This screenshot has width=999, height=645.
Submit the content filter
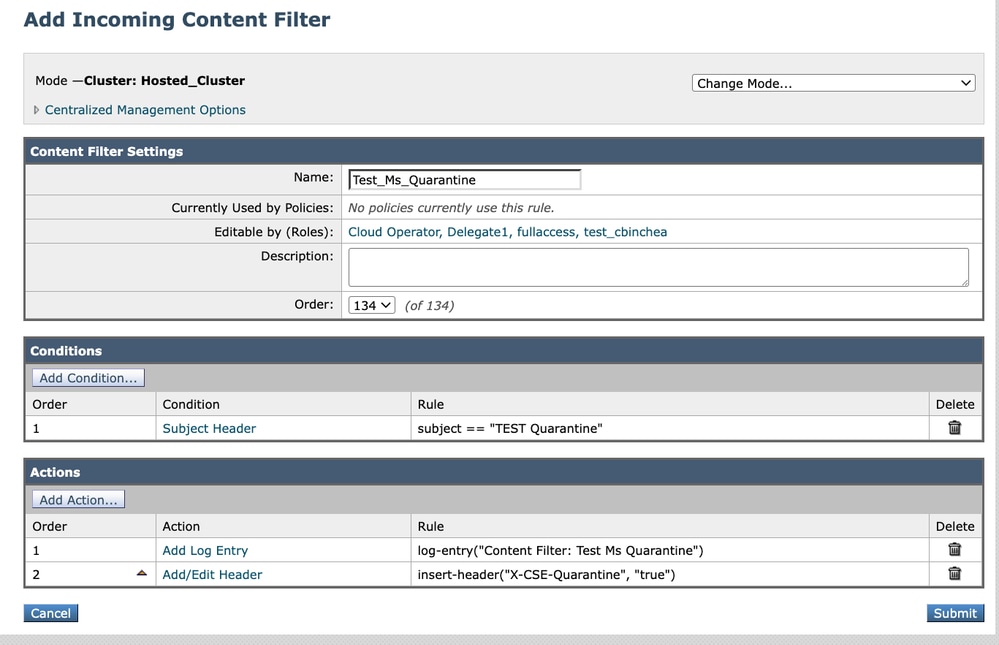point(954,613)
